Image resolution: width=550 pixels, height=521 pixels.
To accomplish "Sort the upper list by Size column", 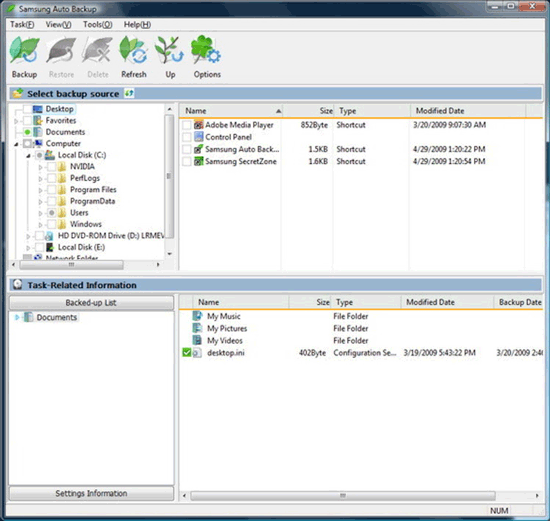I will [308, 111].
